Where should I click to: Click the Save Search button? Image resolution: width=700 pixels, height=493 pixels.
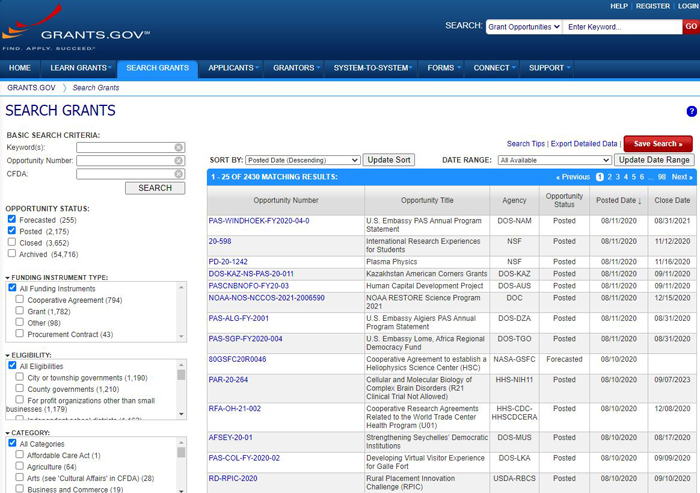(x=657, y=144)
